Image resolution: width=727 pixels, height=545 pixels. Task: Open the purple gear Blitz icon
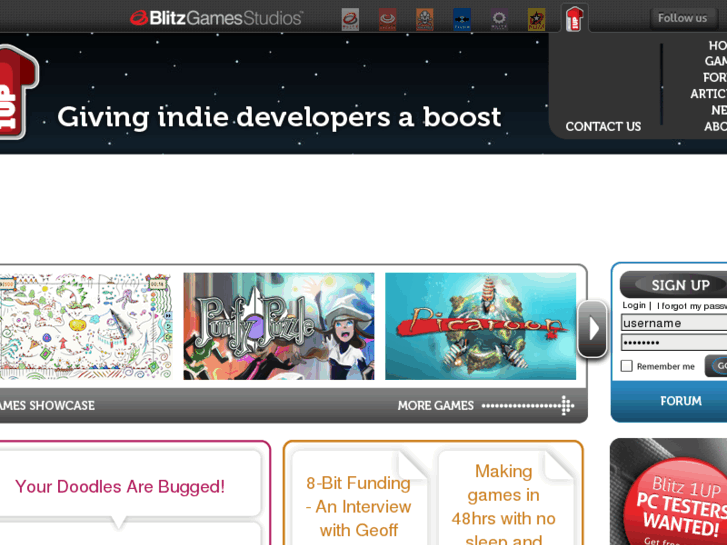click(x=499, y=19)
